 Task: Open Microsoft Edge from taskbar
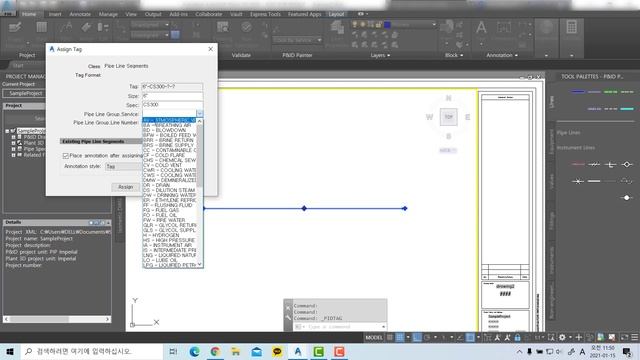point(194,351)
